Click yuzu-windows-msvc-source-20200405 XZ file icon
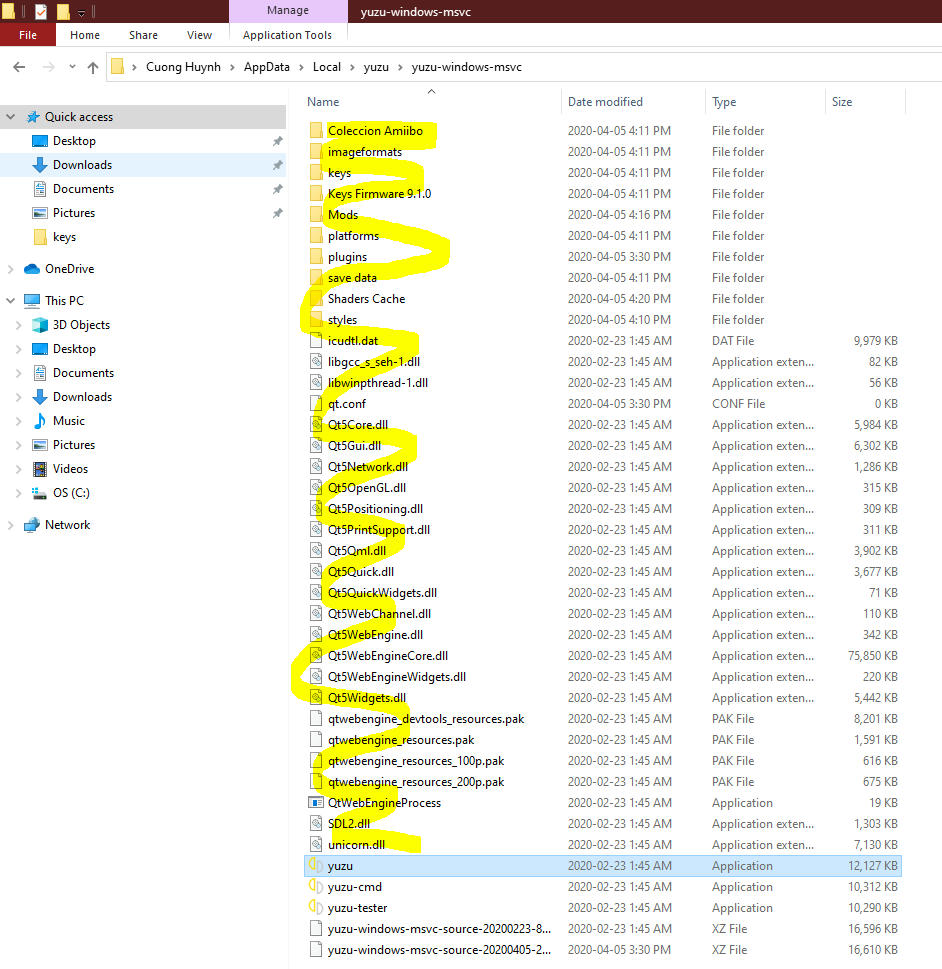This screenshot has height=969, width=942. 316,950
